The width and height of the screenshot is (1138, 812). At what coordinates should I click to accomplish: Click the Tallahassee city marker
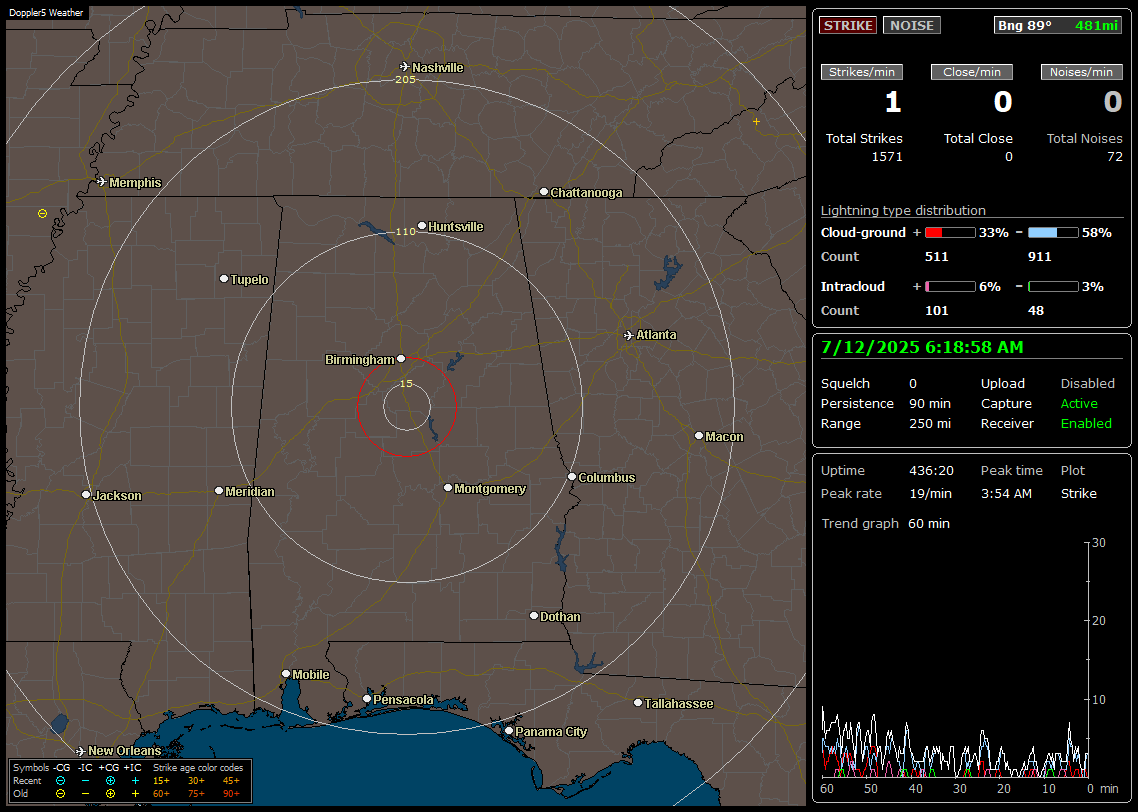pyautogui.click(x=638, y=702)
